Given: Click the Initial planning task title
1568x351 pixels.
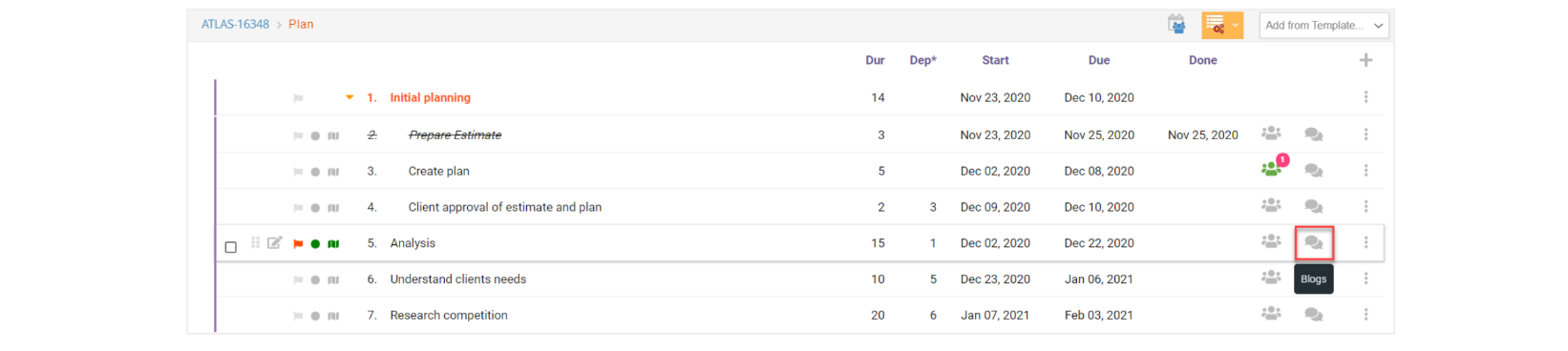Looking at the screenshot, I should pos(430,97).
